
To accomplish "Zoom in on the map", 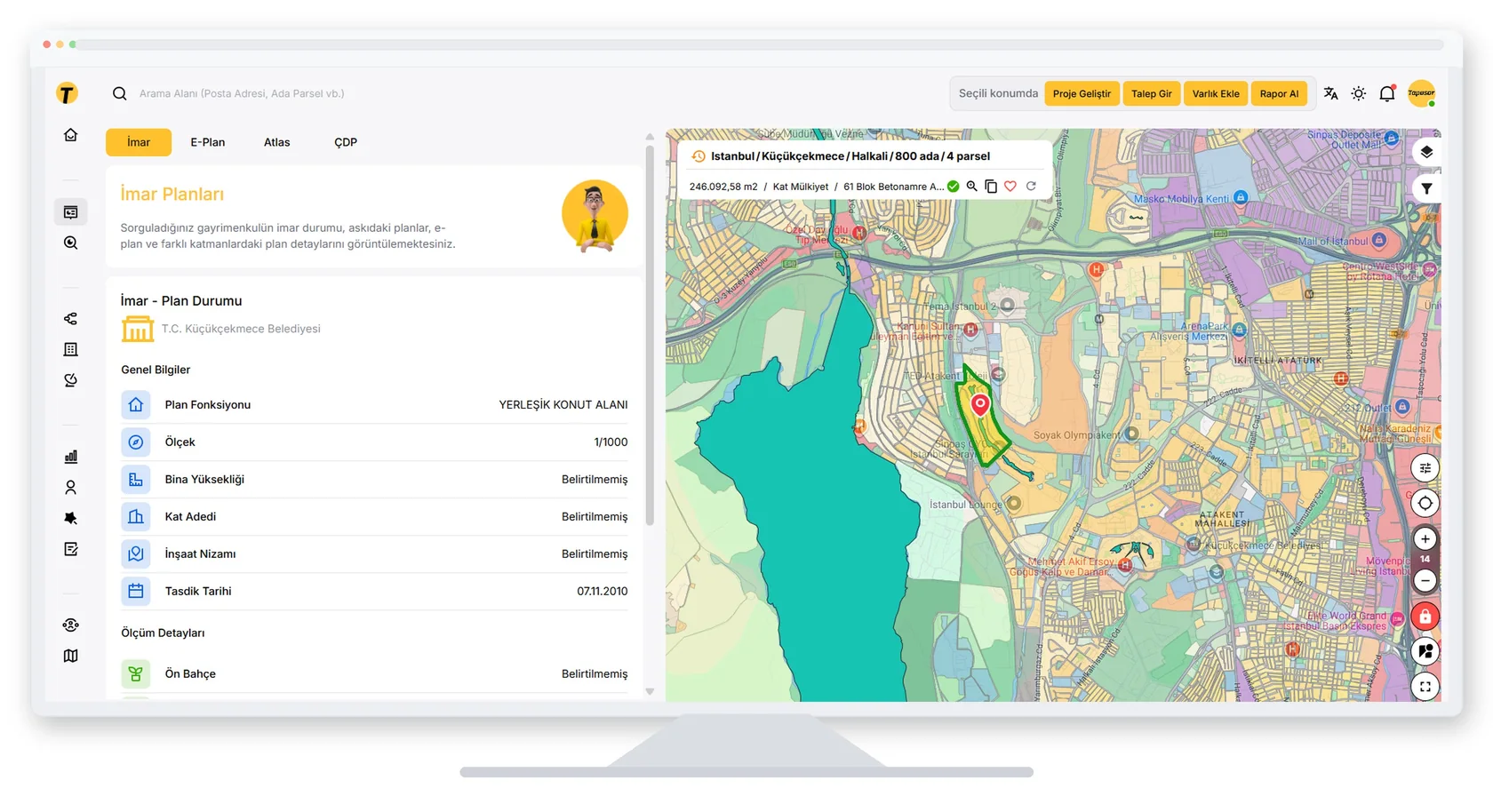I will click(1425, 539).
